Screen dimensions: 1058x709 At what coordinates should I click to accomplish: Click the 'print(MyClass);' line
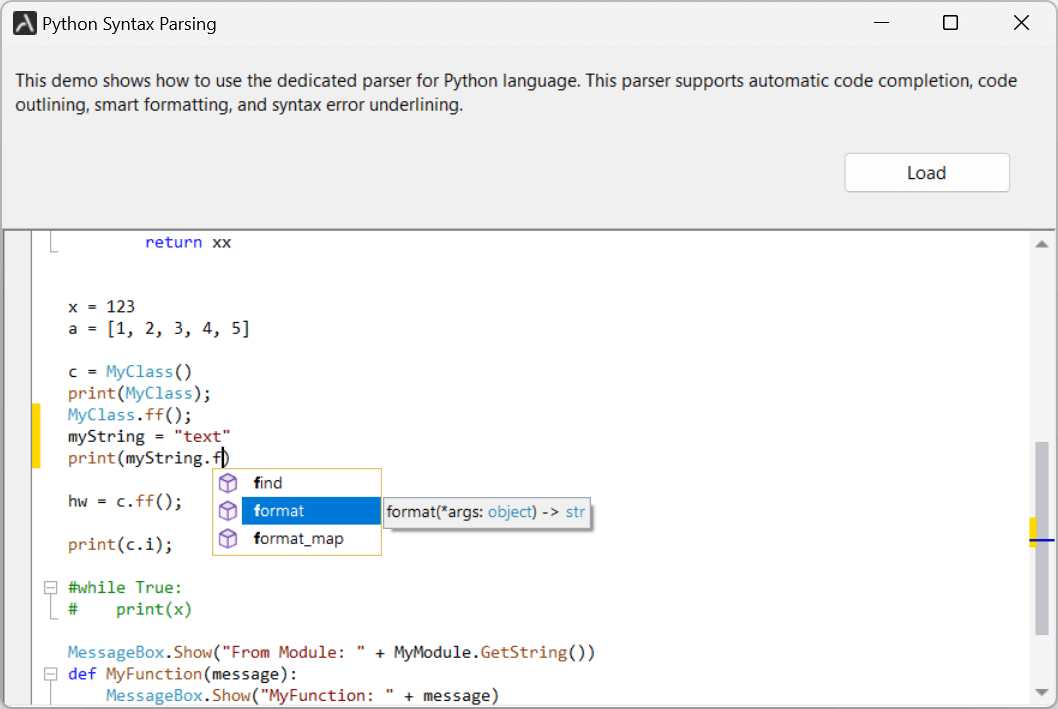[139, 393]
